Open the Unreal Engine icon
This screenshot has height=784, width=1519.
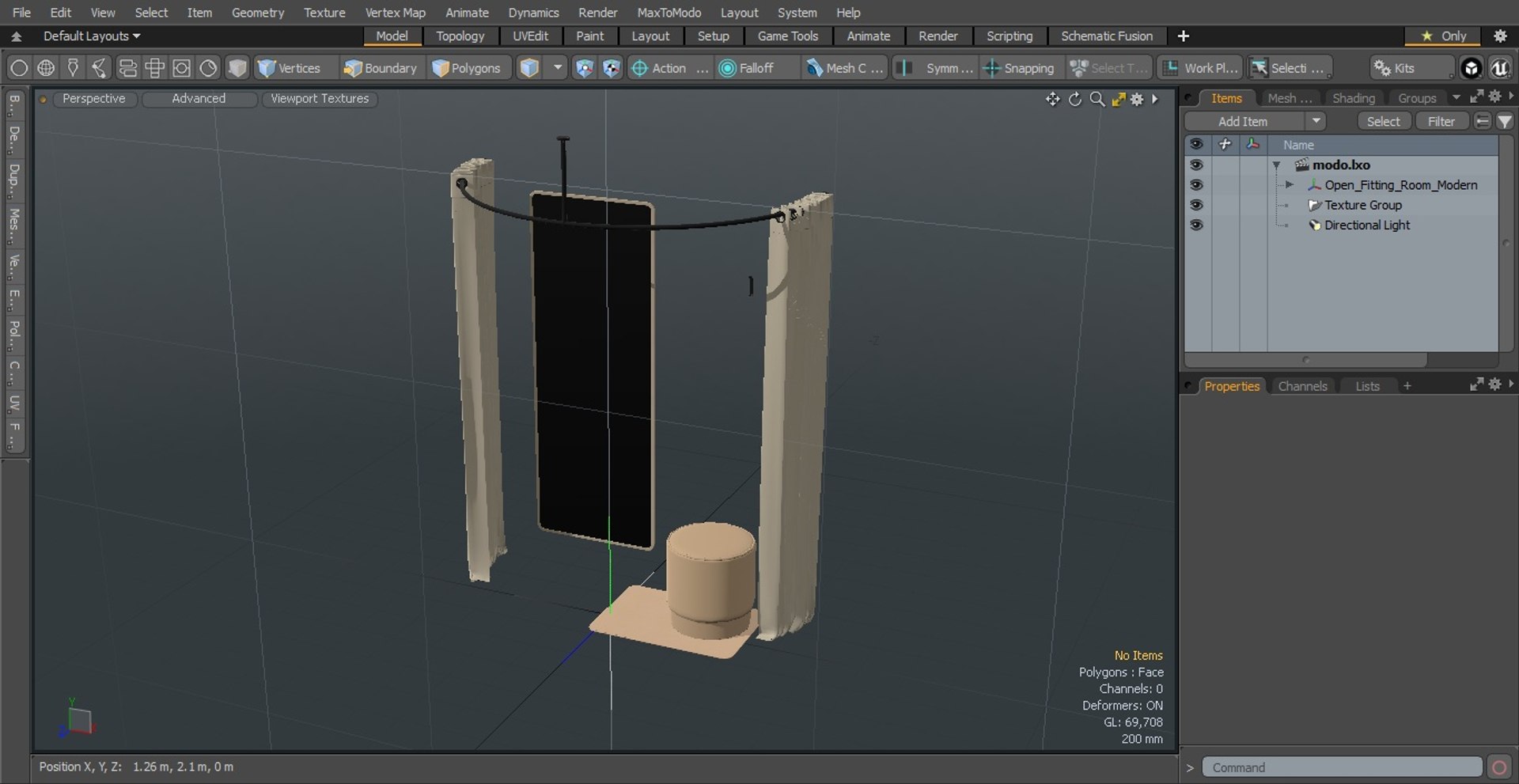1500,68
